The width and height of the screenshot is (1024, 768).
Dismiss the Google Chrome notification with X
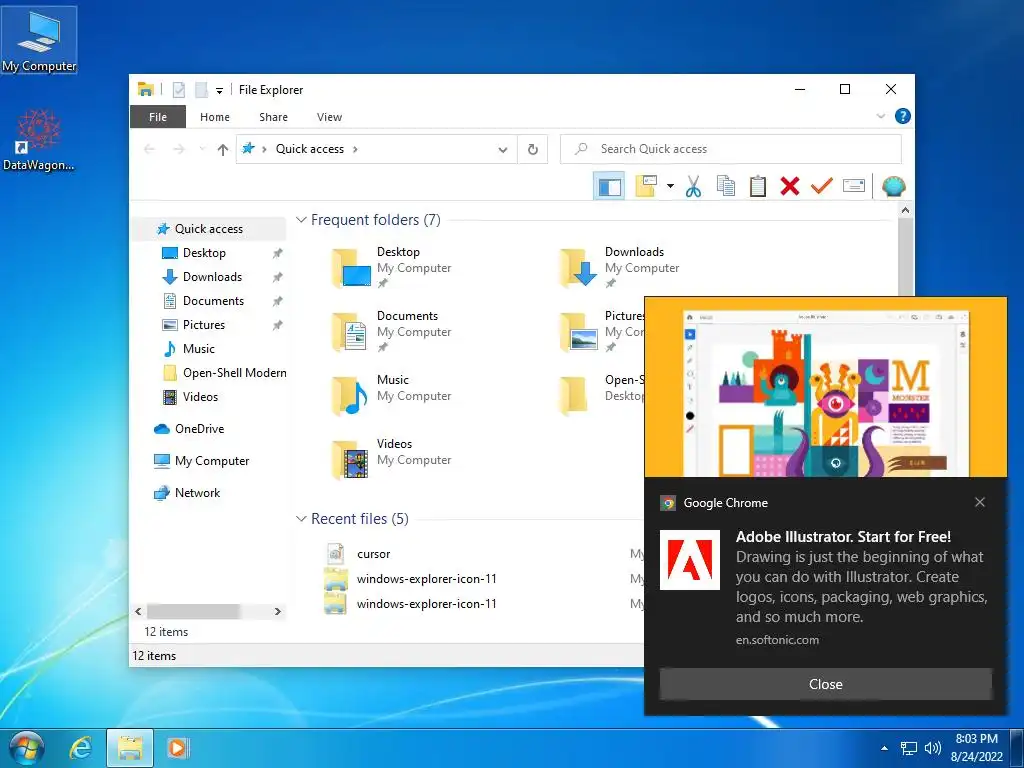980,502
